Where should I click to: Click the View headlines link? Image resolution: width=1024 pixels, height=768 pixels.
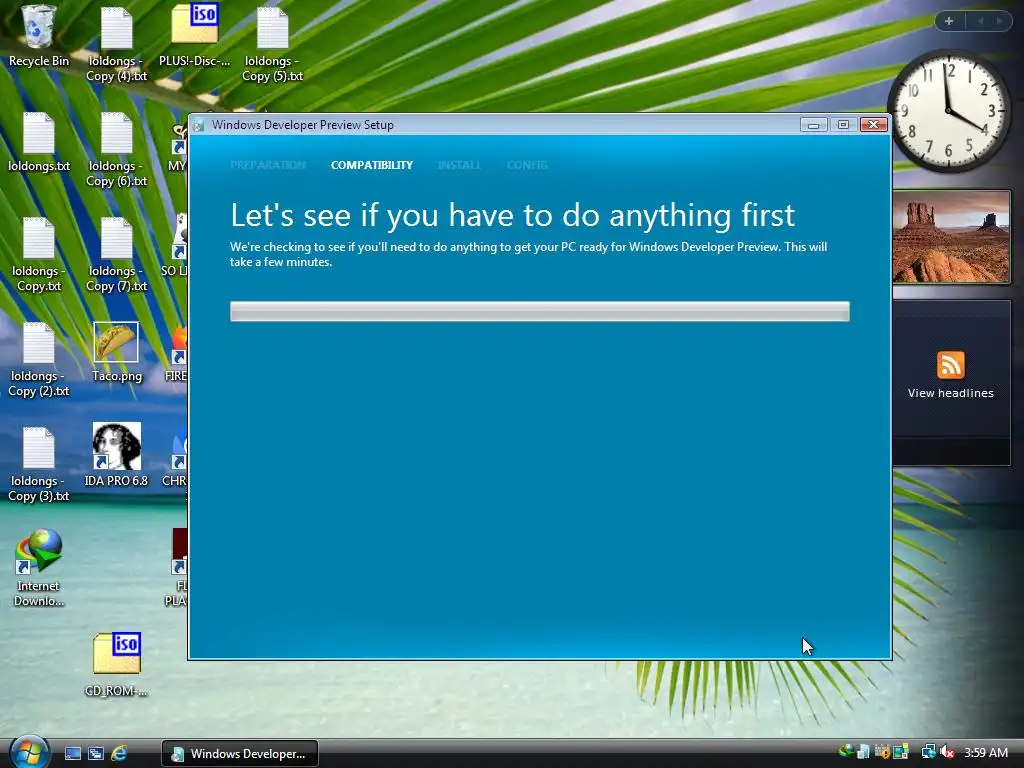pyautogui.click(x=950, y=393)
